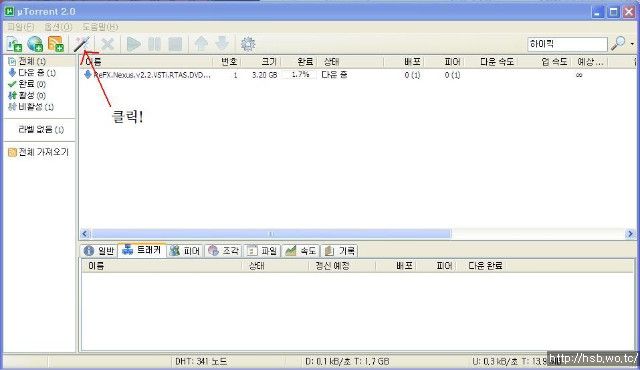The width and height of the screenshot is (640, 370).
Task: Maximize the µTorrent 2.0 window
Action: (613, 12)
